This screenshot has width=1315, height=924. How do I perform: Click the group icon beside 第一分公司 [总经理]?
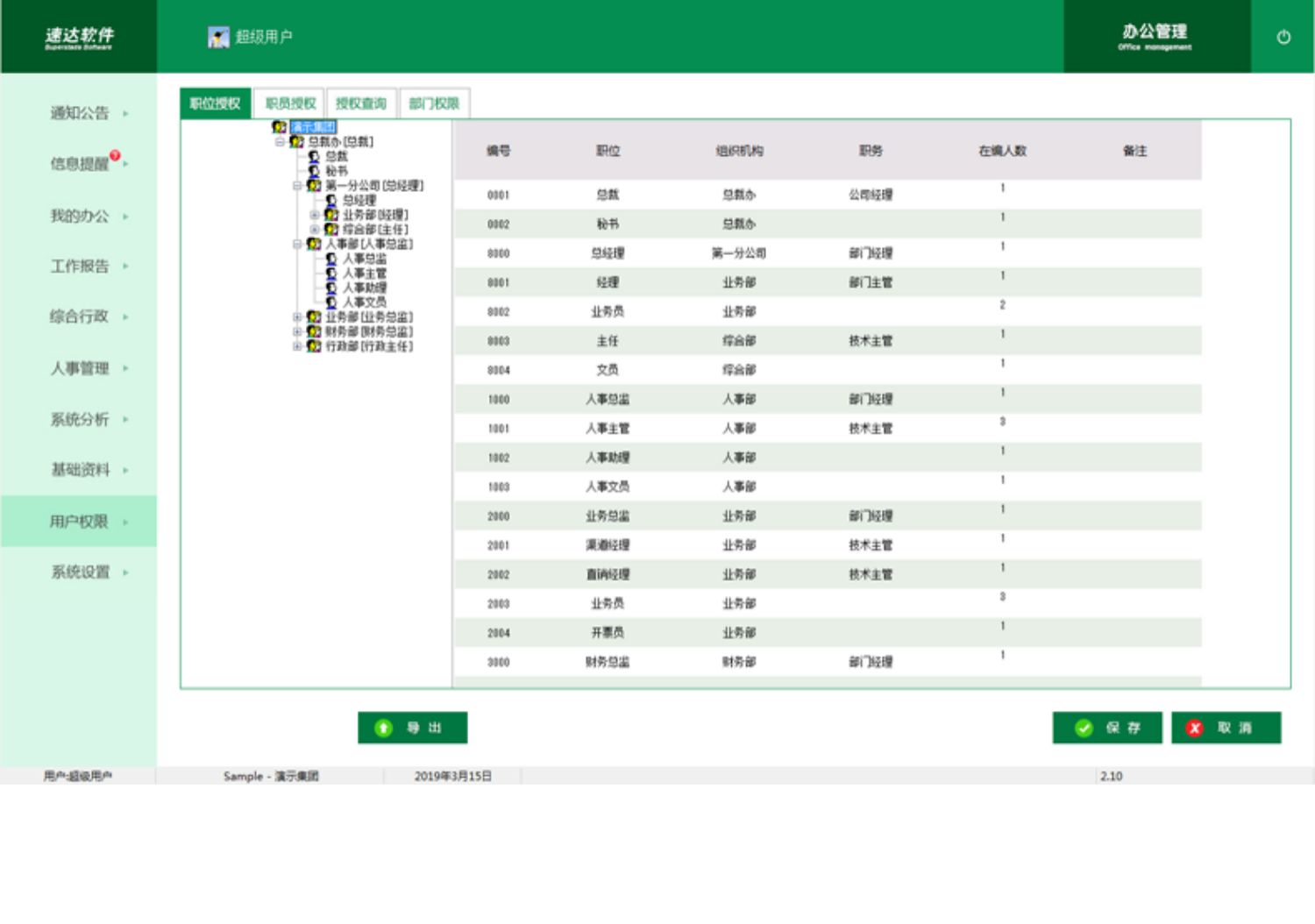(314, 185)
